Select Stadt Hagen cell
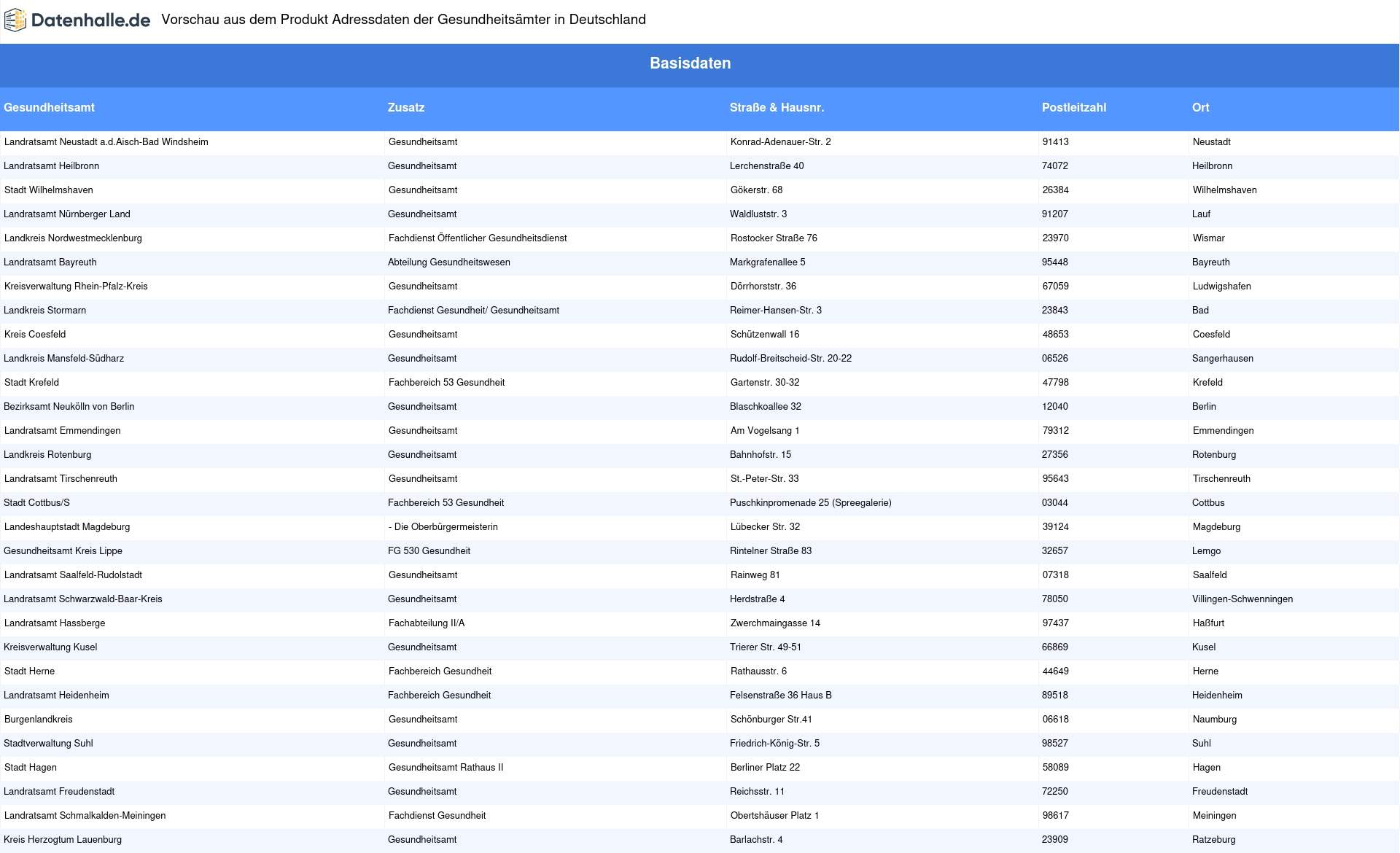Screen dimensions: 1400x853 (x=31, y=768)
